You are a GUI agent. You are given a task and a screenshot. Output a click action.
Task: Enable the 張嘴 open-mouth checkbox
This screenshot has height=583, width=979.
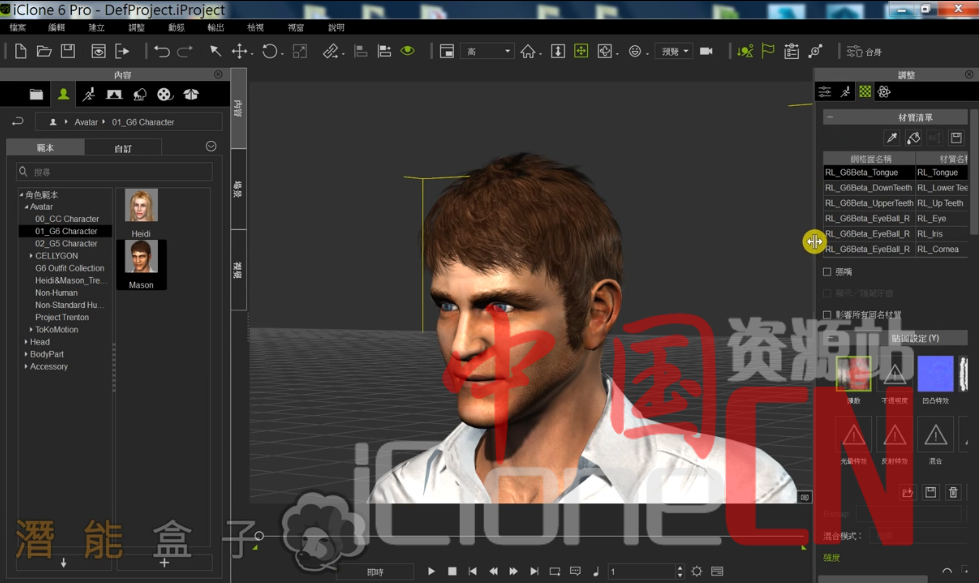coord(827,272)
